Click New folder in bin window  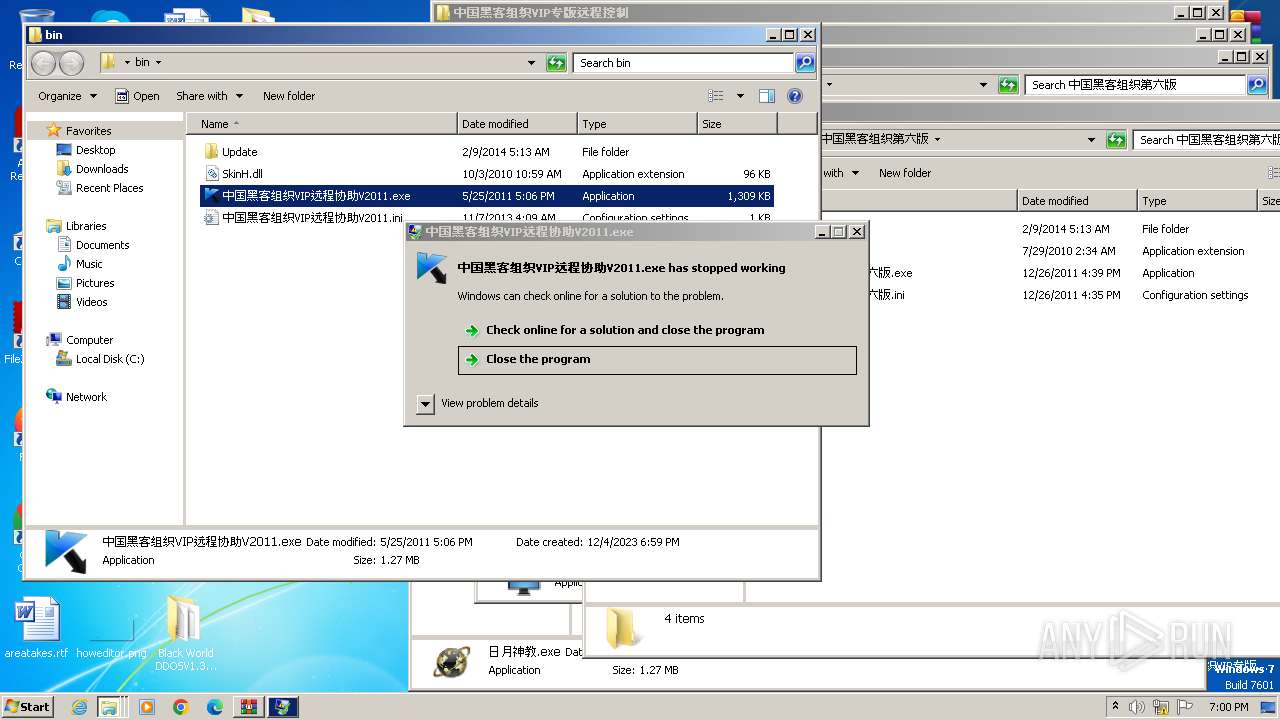[x=289, y=96]
